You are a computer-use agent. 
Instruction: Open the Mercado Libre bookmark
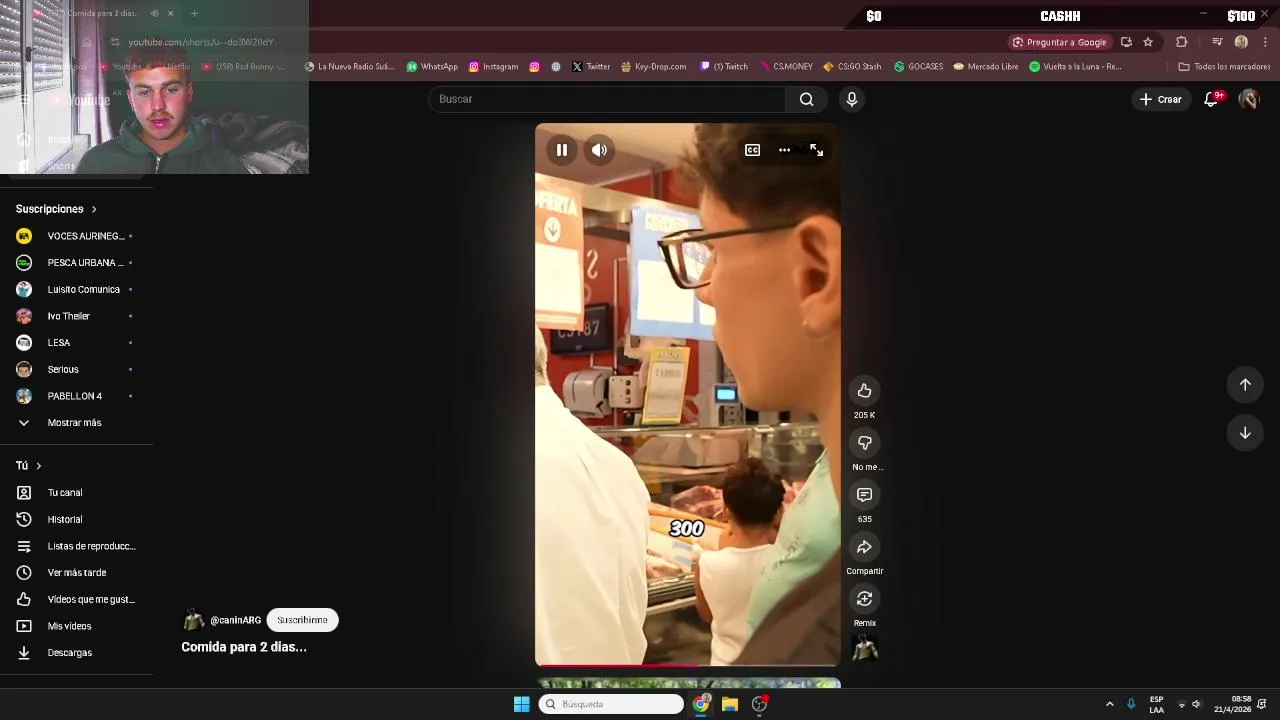click(x=986, y=67)
